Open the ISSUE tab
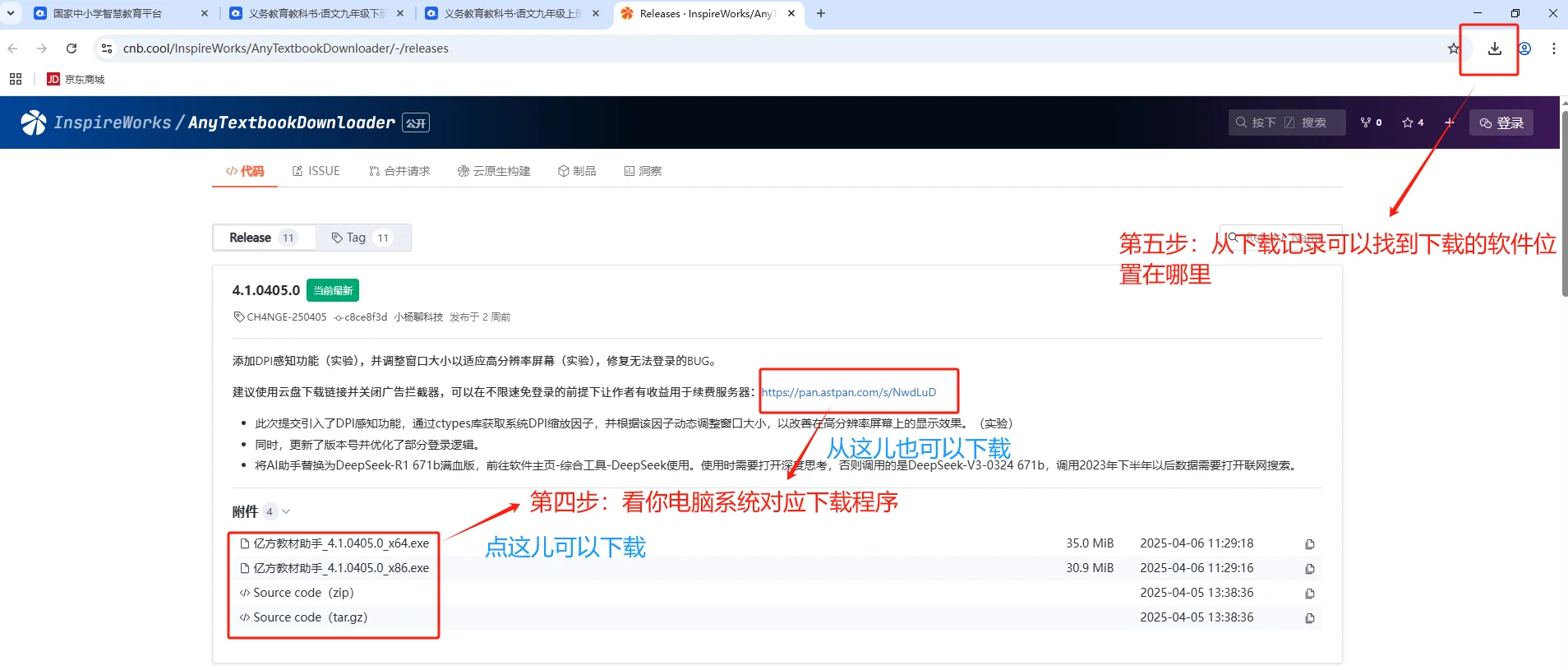The height and width of the screenshot is (670, 1568). point(316,171)
